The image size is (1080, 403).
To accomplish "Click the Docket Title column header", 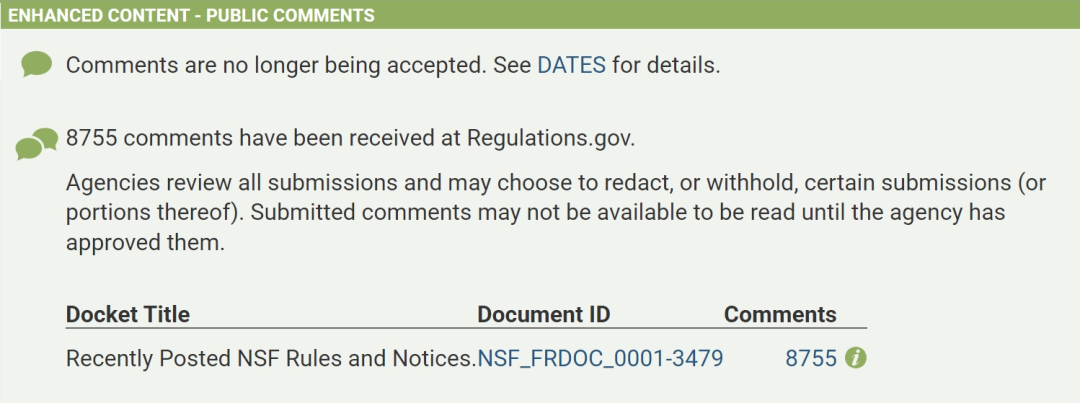I will pos(127,315).
